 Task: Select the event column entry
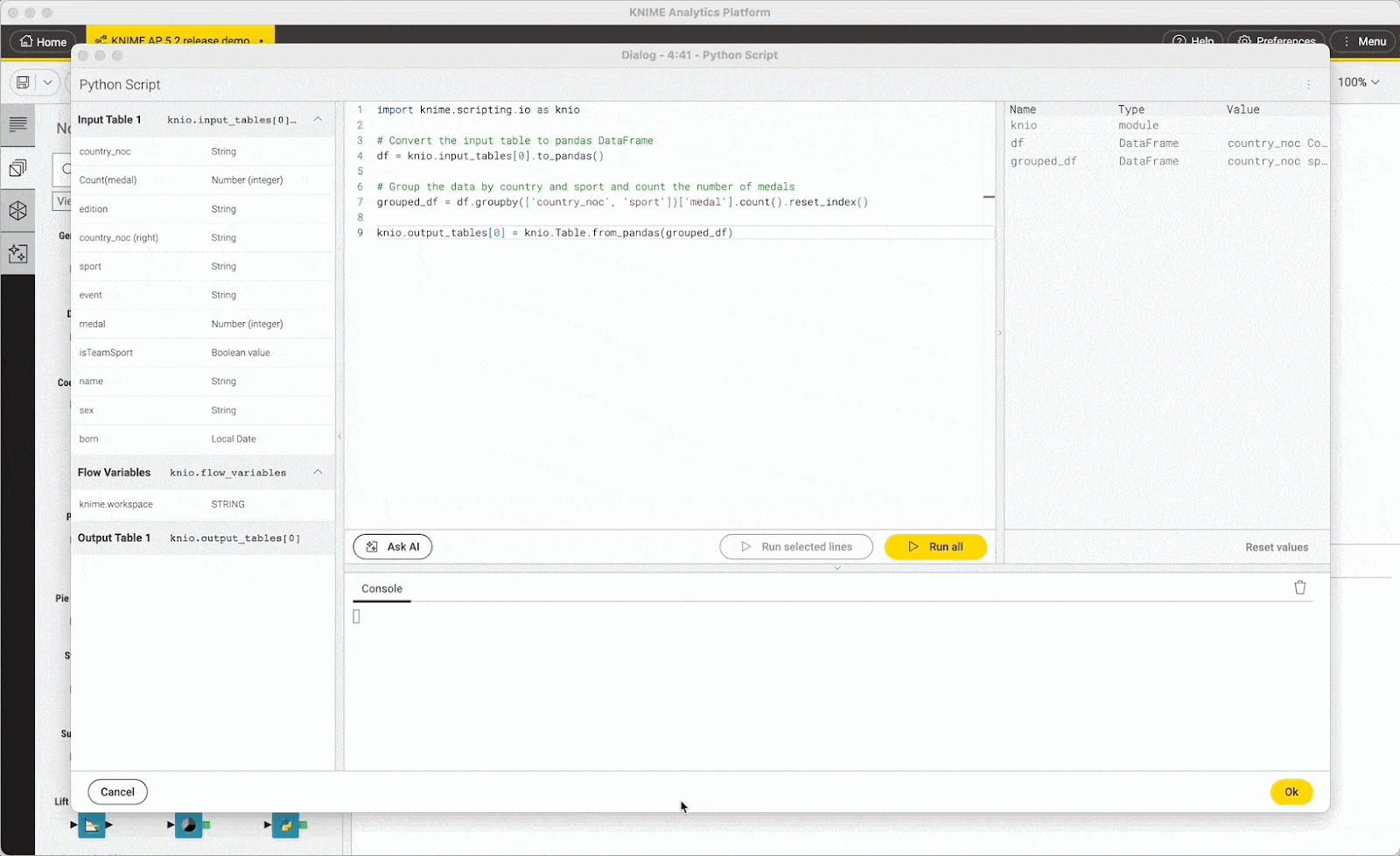(203, 295)
